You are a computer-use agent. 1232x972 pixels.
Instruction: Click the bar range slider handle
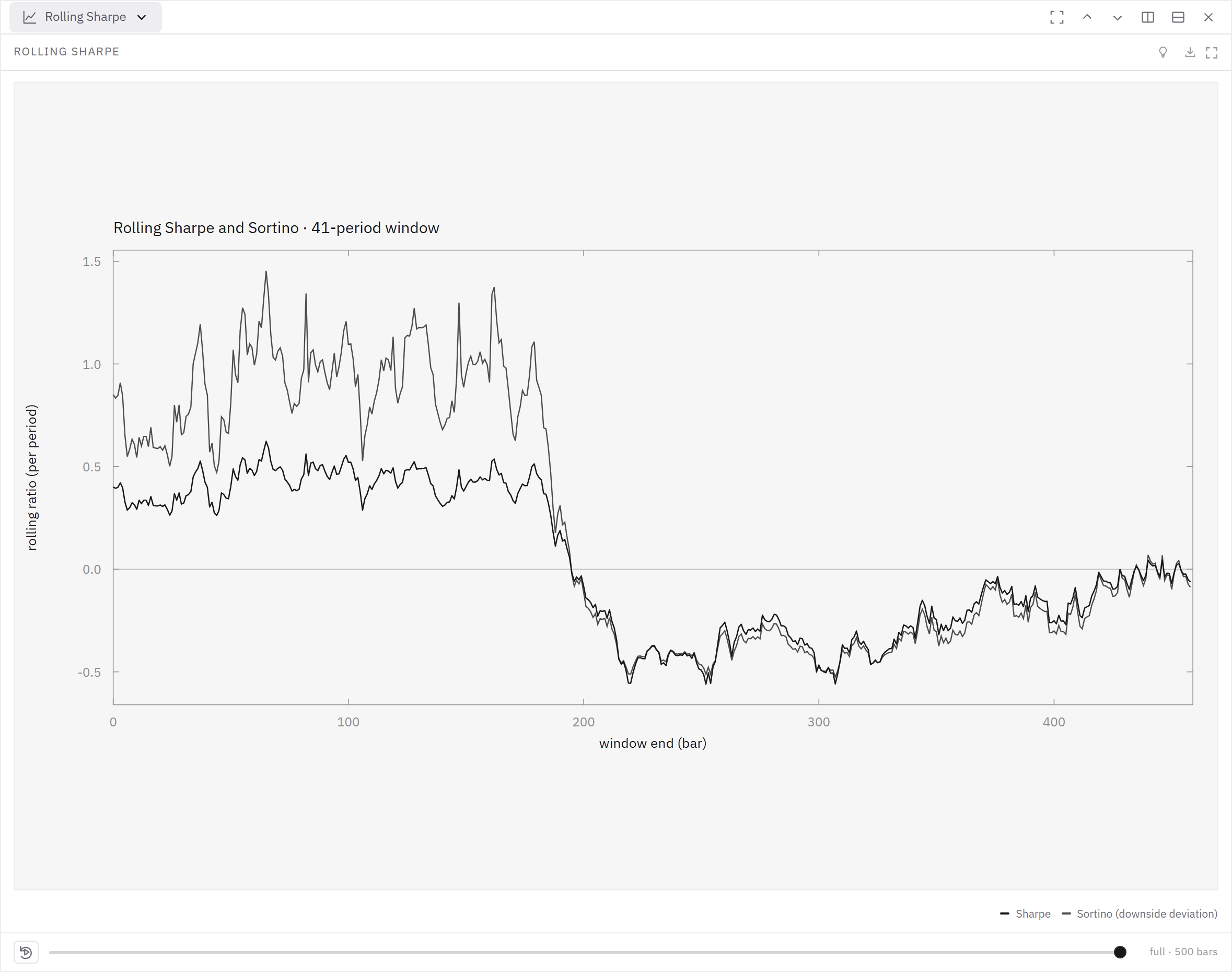point(1120,952)
